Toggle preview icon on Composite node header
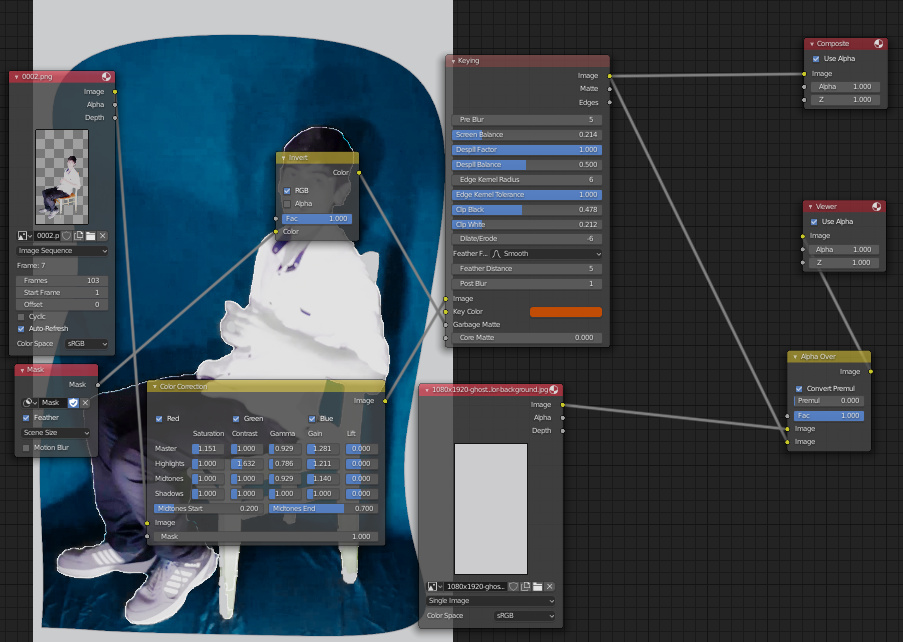Viewport: 903px width, 642px height. coord(878,44)
